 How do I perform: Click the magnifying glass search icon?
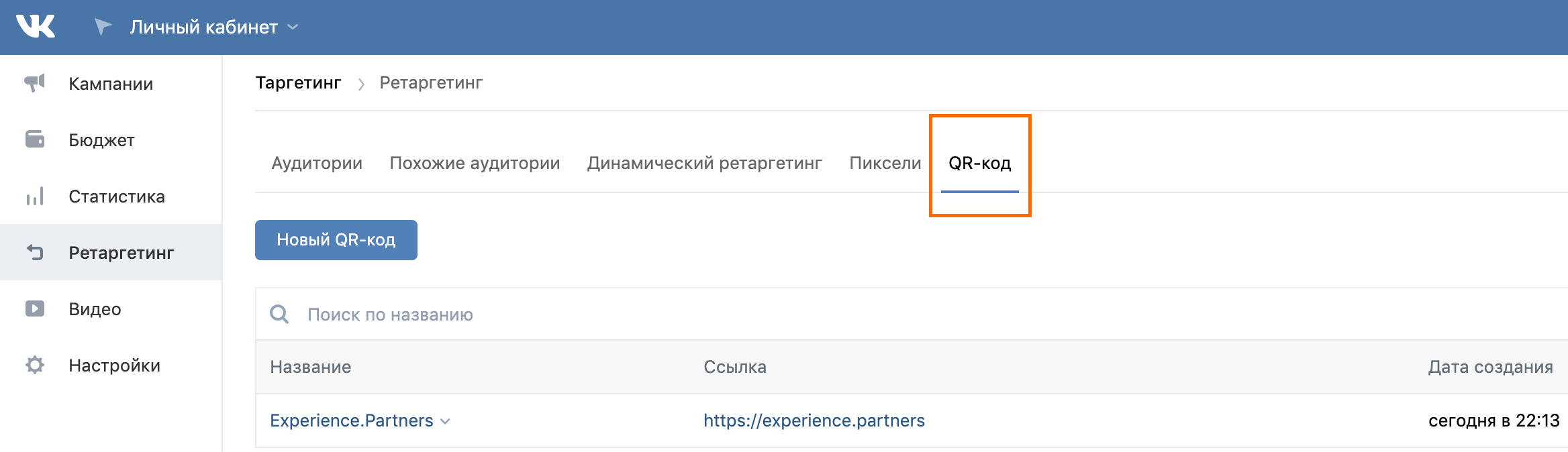279,314
